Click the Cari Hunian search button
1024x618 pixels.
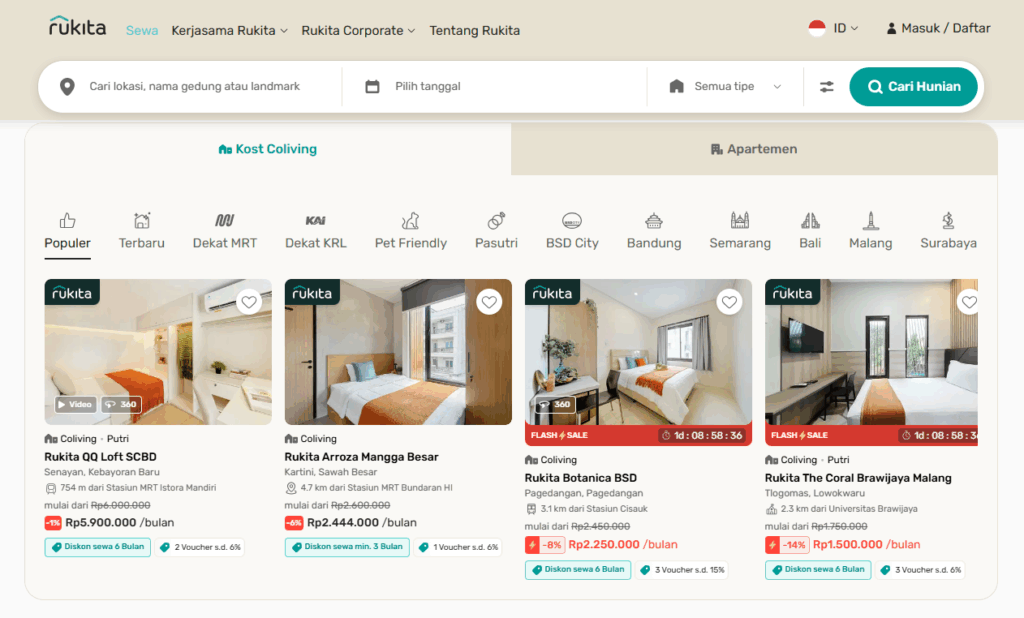pos(913,86)
